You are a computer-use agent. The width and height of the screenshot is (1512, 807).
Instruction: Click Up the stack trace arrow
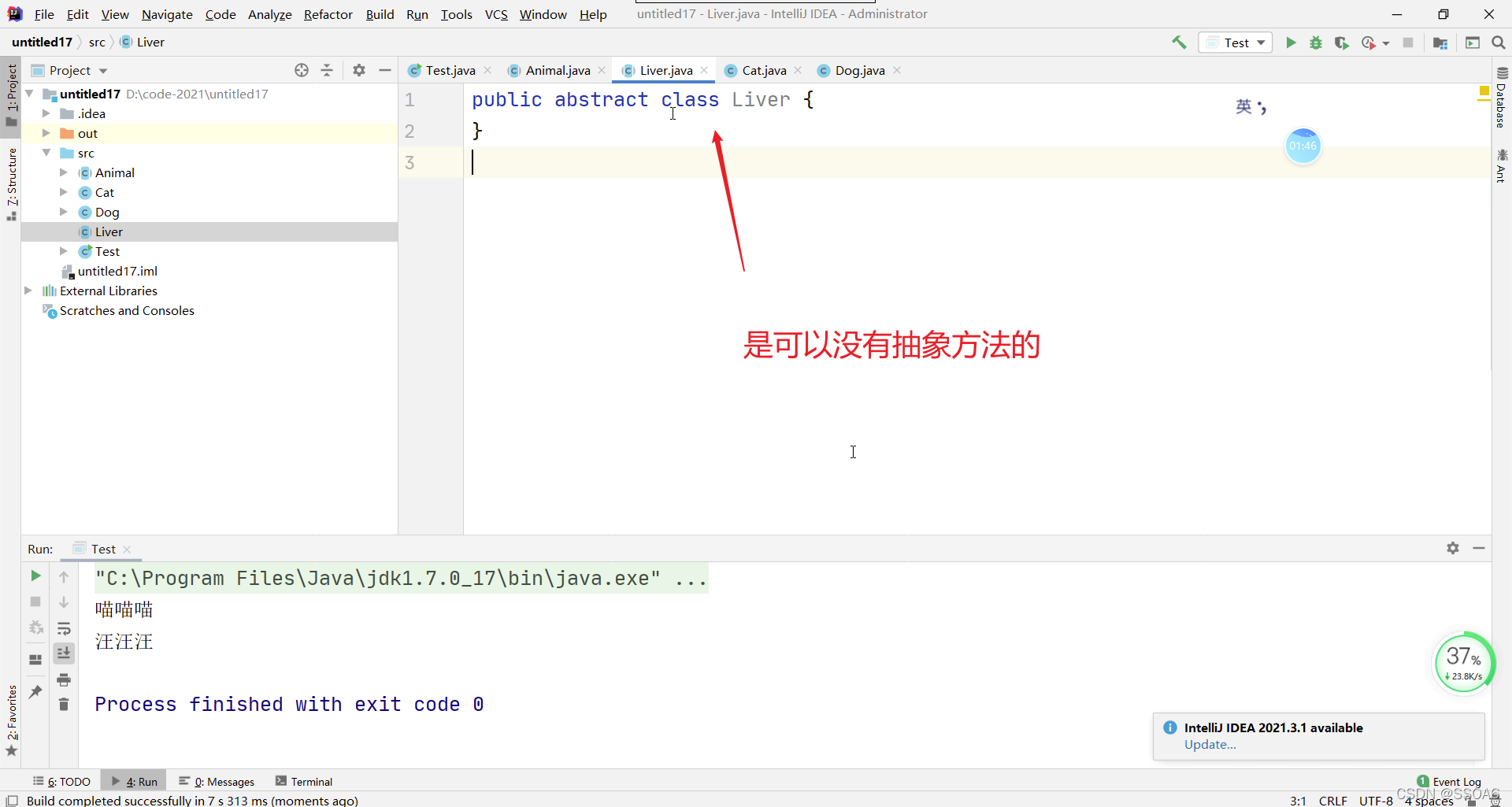(64, 577)
